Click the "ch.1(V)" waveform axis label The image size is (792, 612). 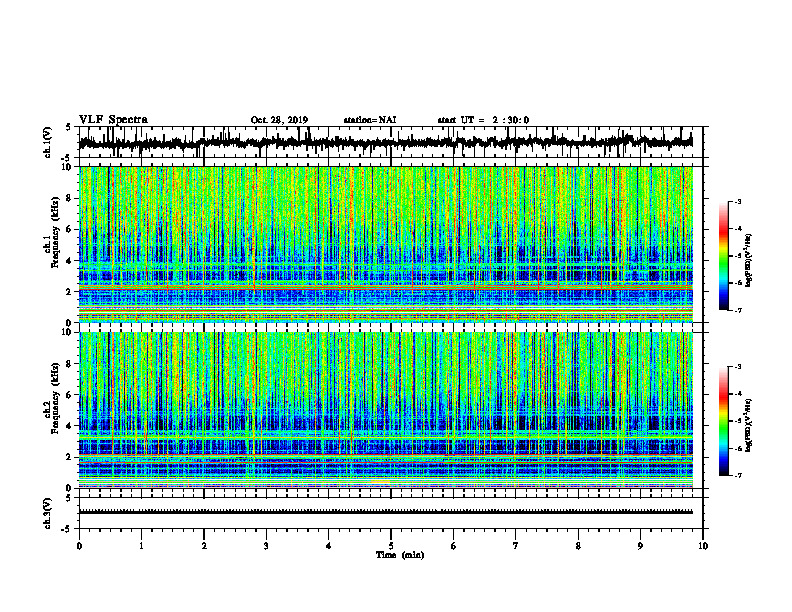coord(48,142)
